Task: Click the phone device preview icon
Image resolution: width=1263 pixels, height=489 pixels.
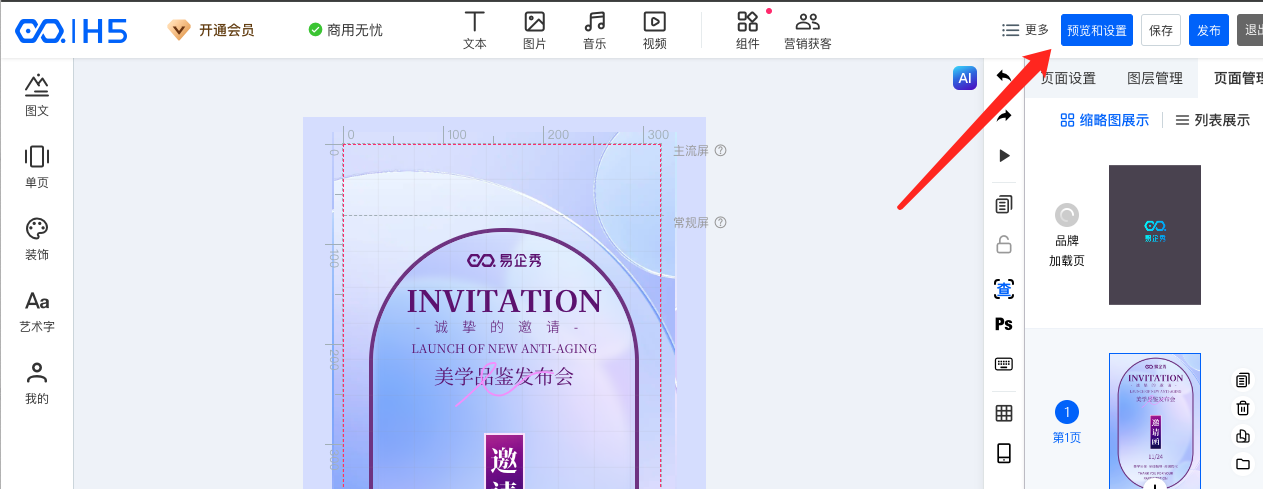Action: 1004,453
